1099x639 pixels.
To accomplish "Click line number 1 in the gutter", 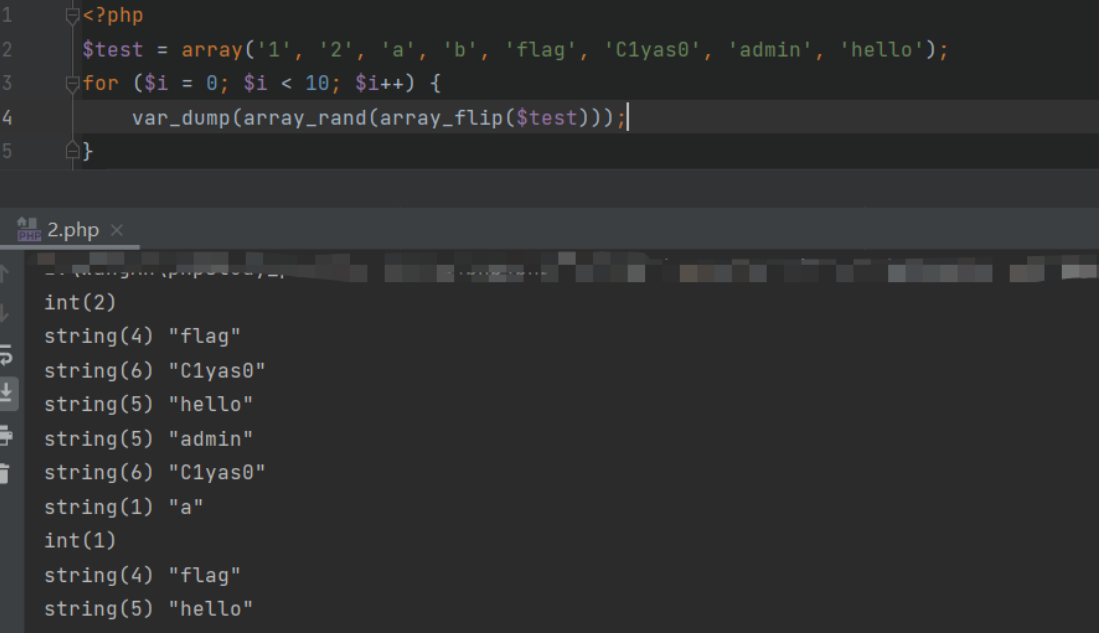I will coord(7,15).
